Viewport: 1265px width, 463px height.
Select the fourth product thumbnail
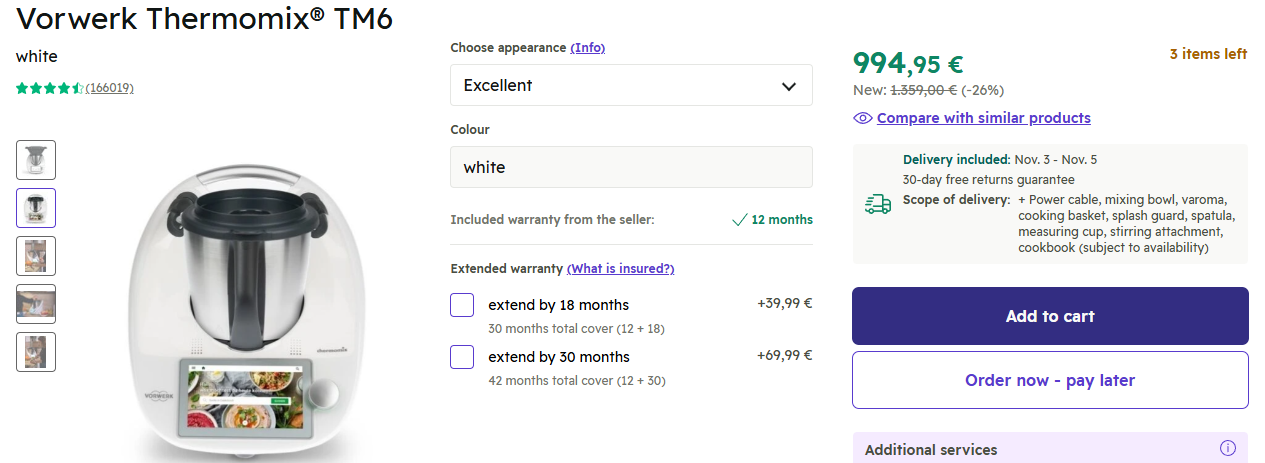pos(36,304)
